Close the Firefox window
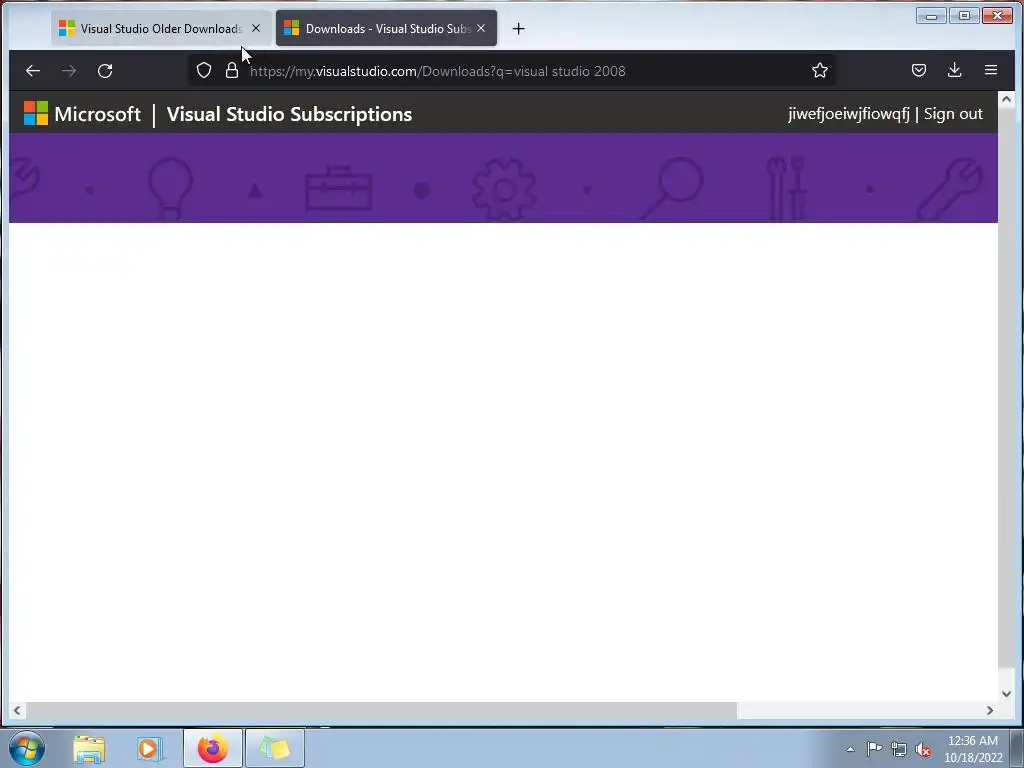The height and width of the screenshot is (768, 1024). tap(997, 16)
